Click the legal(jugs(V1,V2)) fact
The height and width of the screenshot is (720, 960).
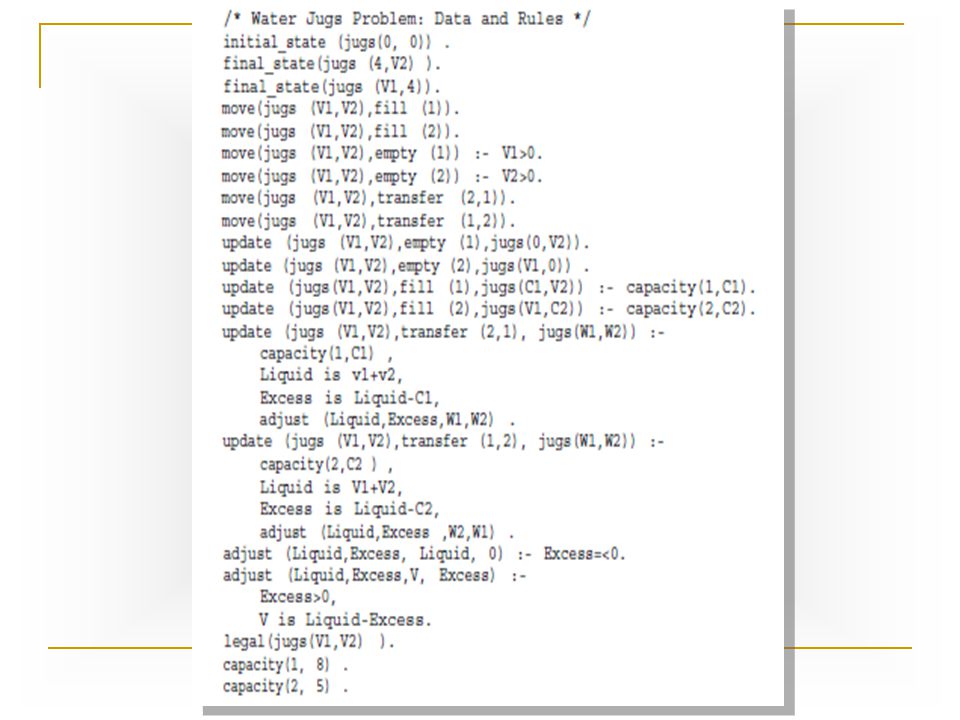(x=309, y=642)
